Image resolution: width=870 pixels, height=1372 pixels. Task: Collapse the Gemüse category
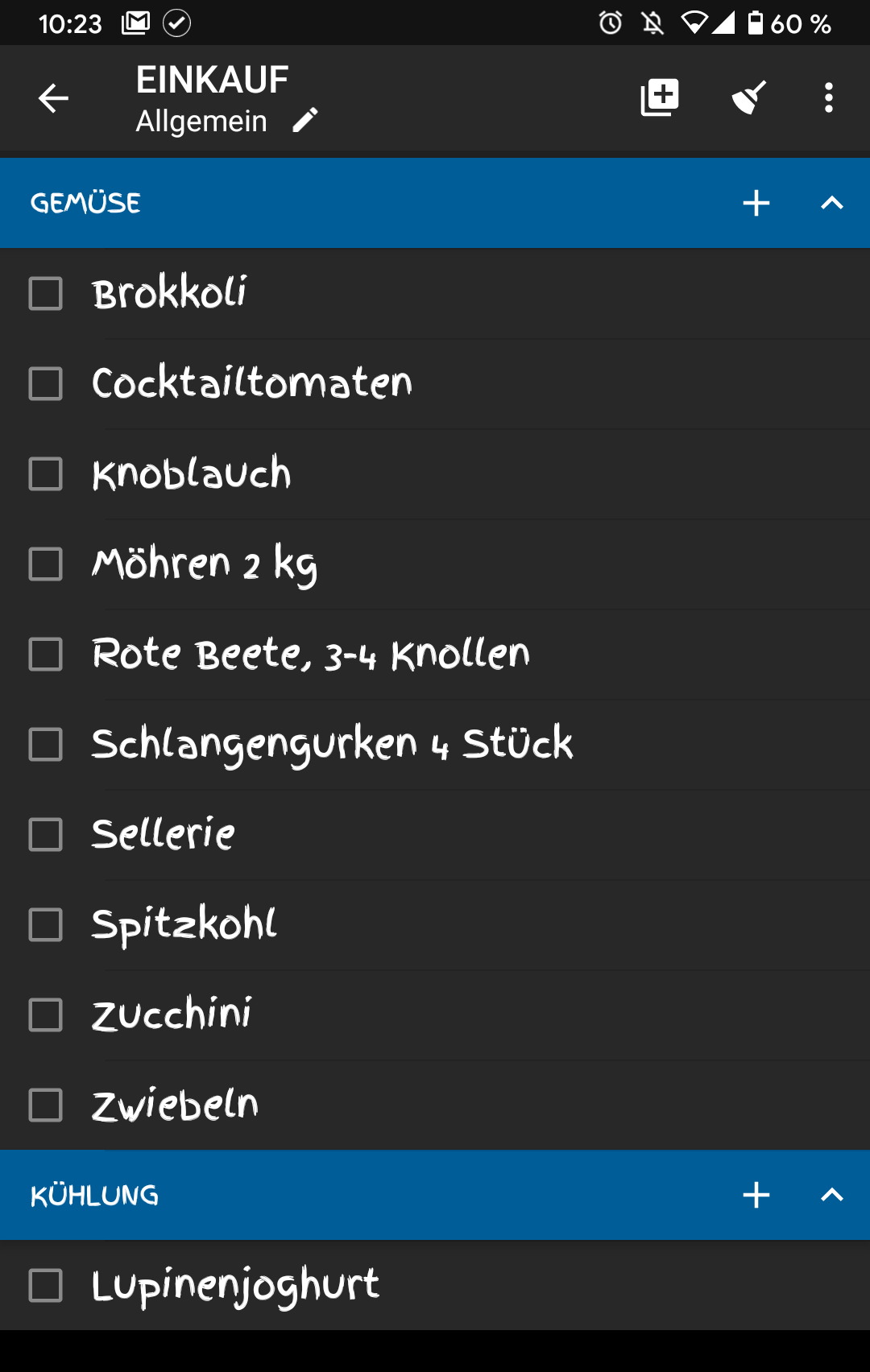[831, 203]
